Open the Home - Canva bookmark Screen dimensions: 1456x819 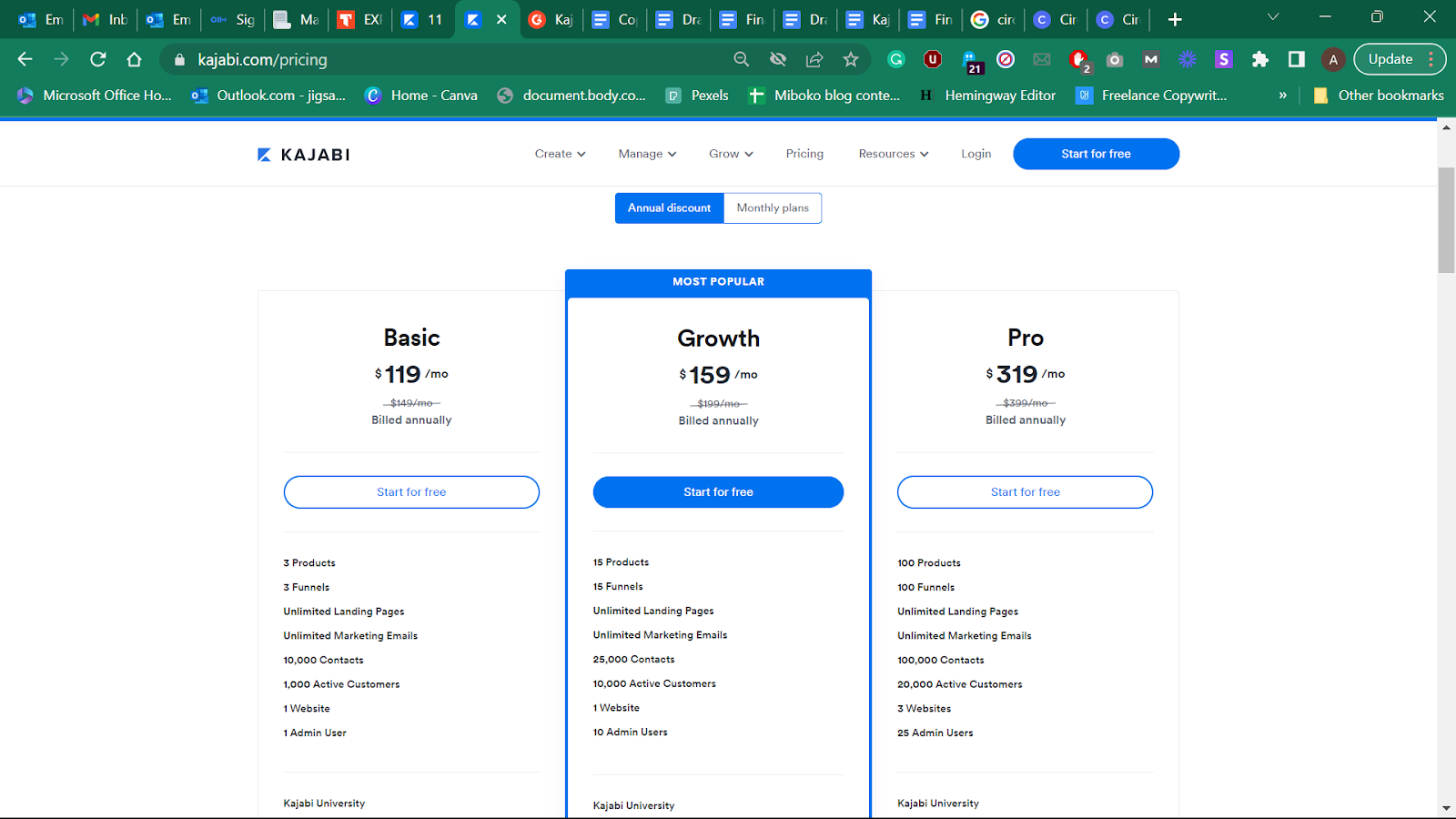pos(420,95)
